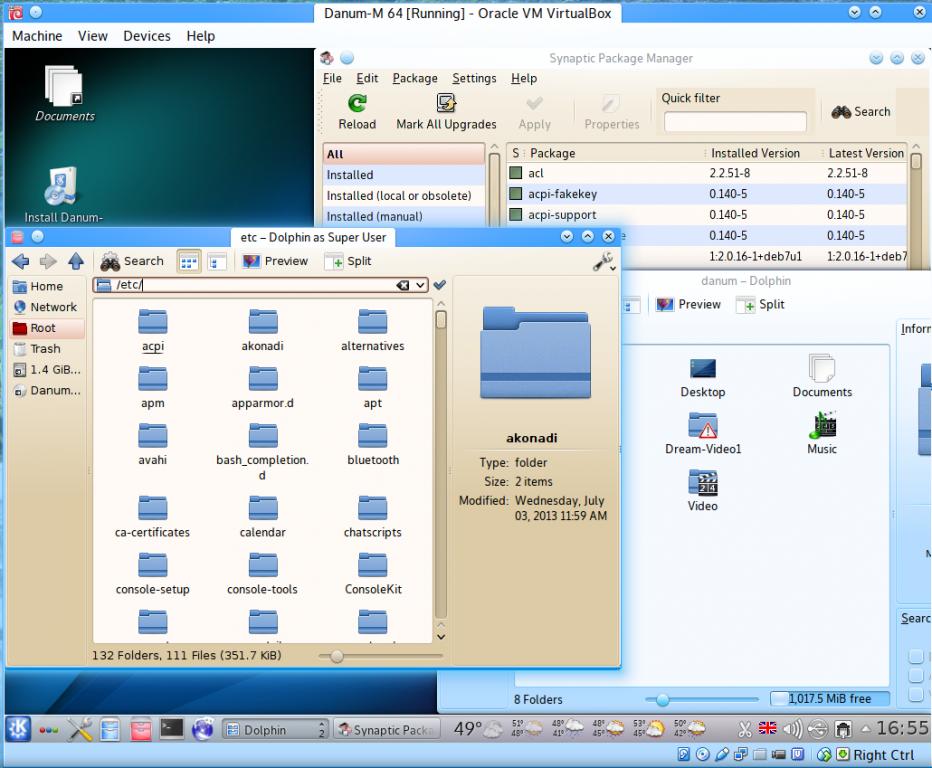The image size is (932, 768).
Task: Adjust the icon zoom slider in etc Dolphin
Action: pos(337,656)
